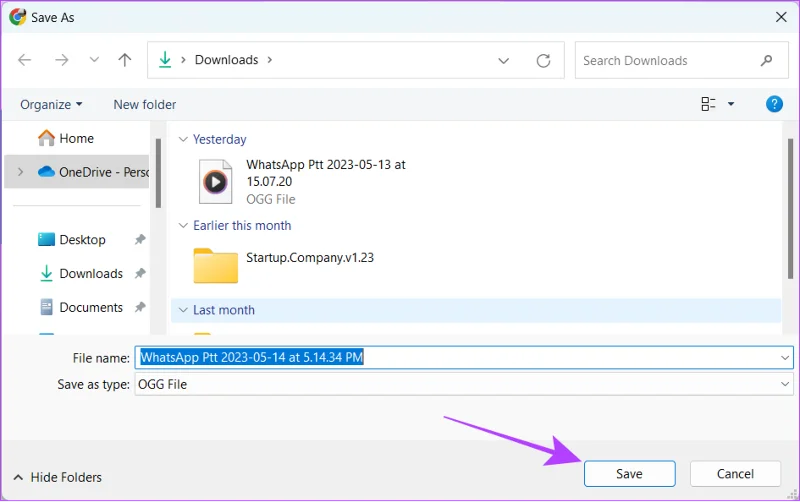
Task: Expand the OneDrive tree node
Action: (20, 172)
